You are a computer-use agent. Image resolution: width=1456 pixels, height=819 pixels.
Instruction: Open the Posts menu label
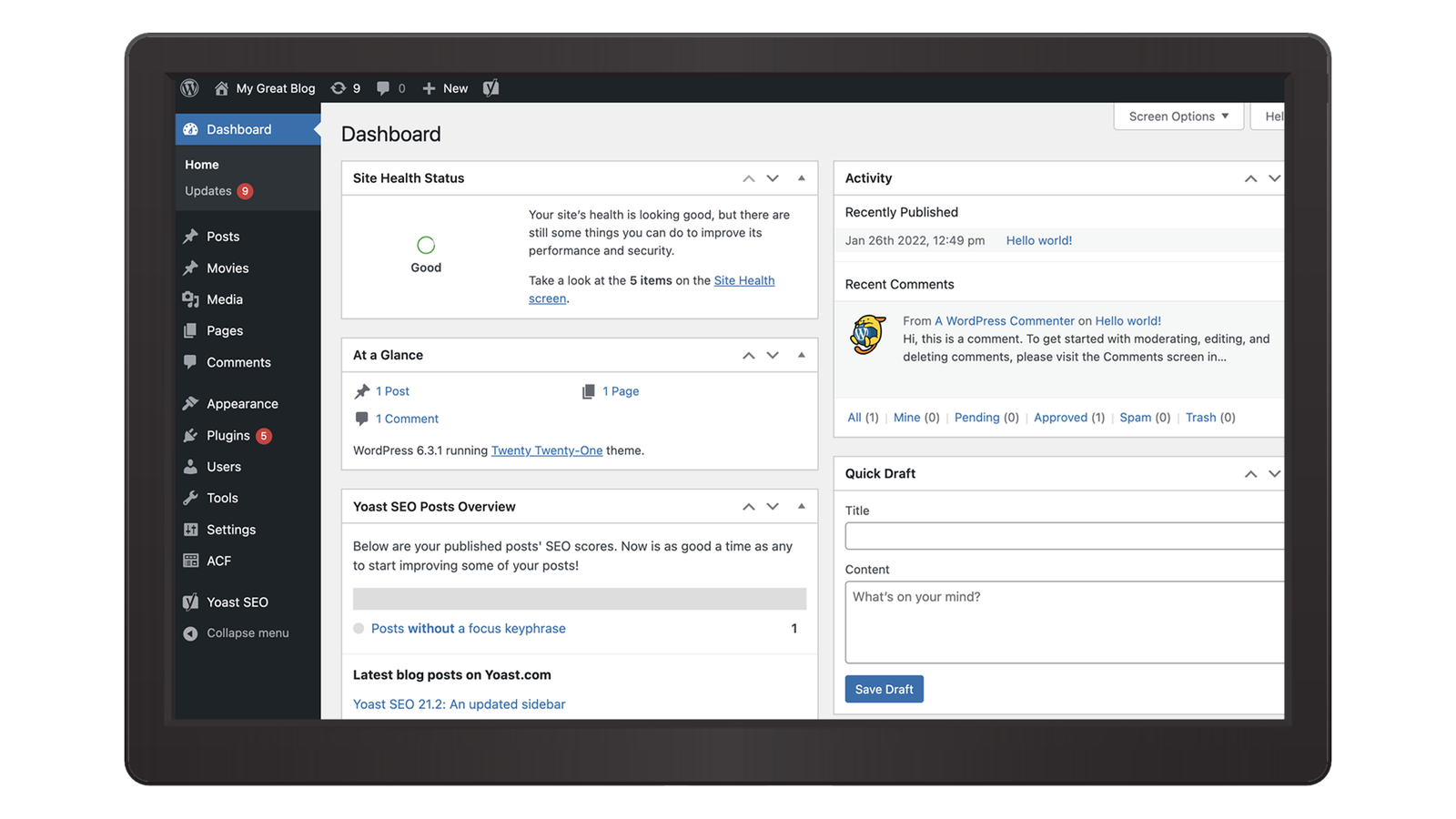(x=223, y=237)
